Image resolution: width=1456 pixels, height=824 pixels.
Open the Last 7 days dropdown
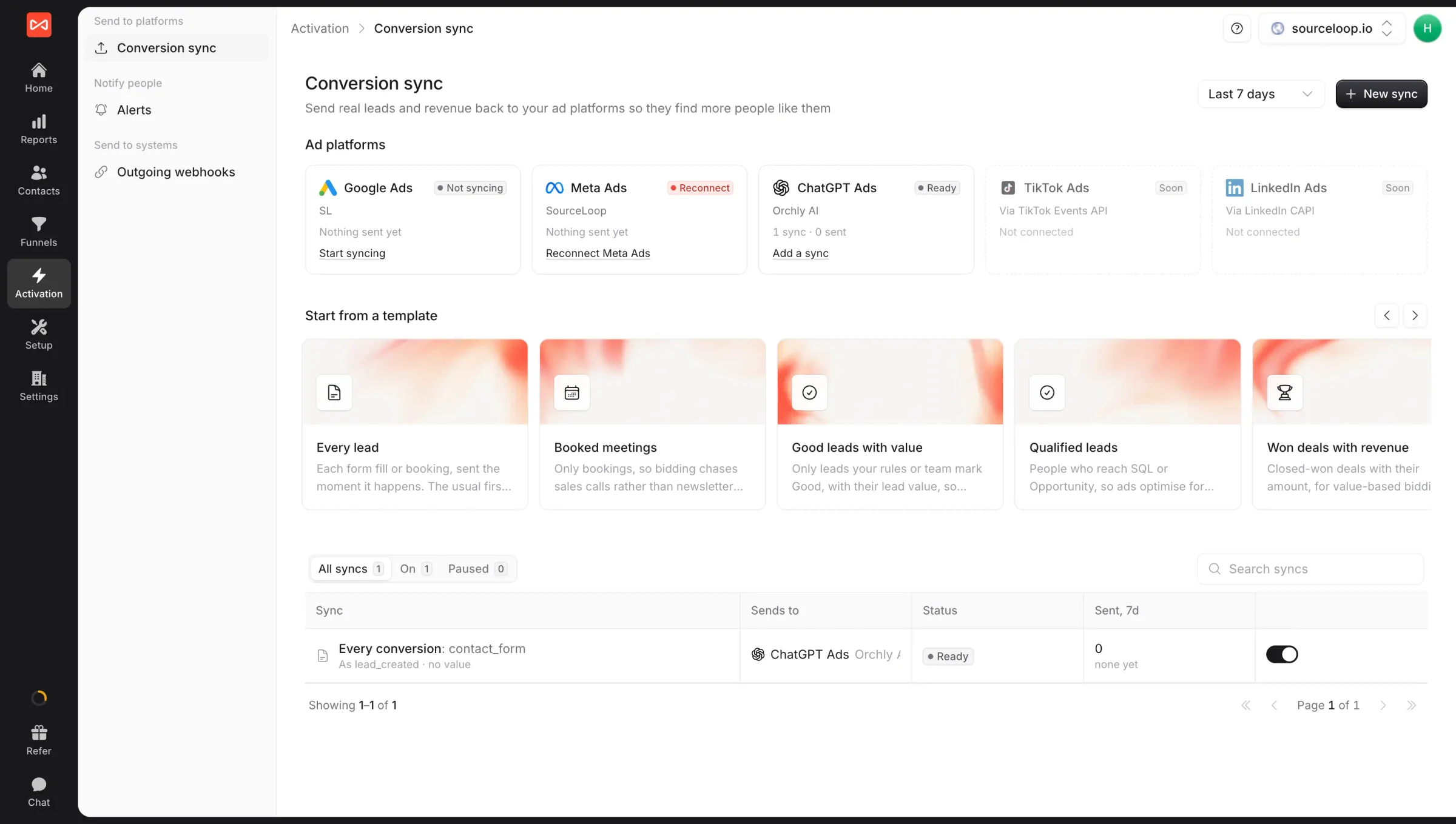click(x=1260, y=94)
